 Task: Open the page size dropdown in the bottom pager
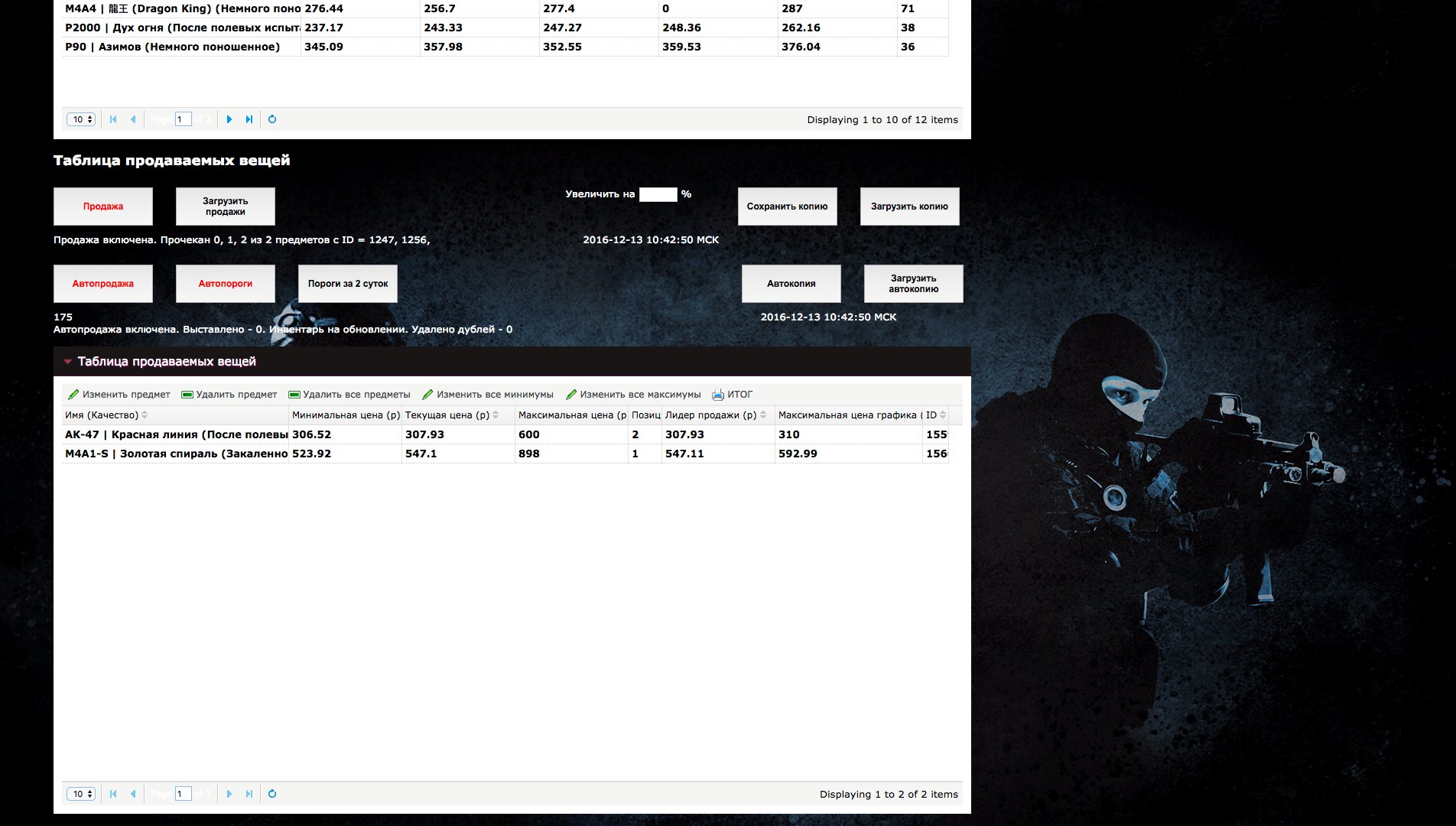pos(81,794)
